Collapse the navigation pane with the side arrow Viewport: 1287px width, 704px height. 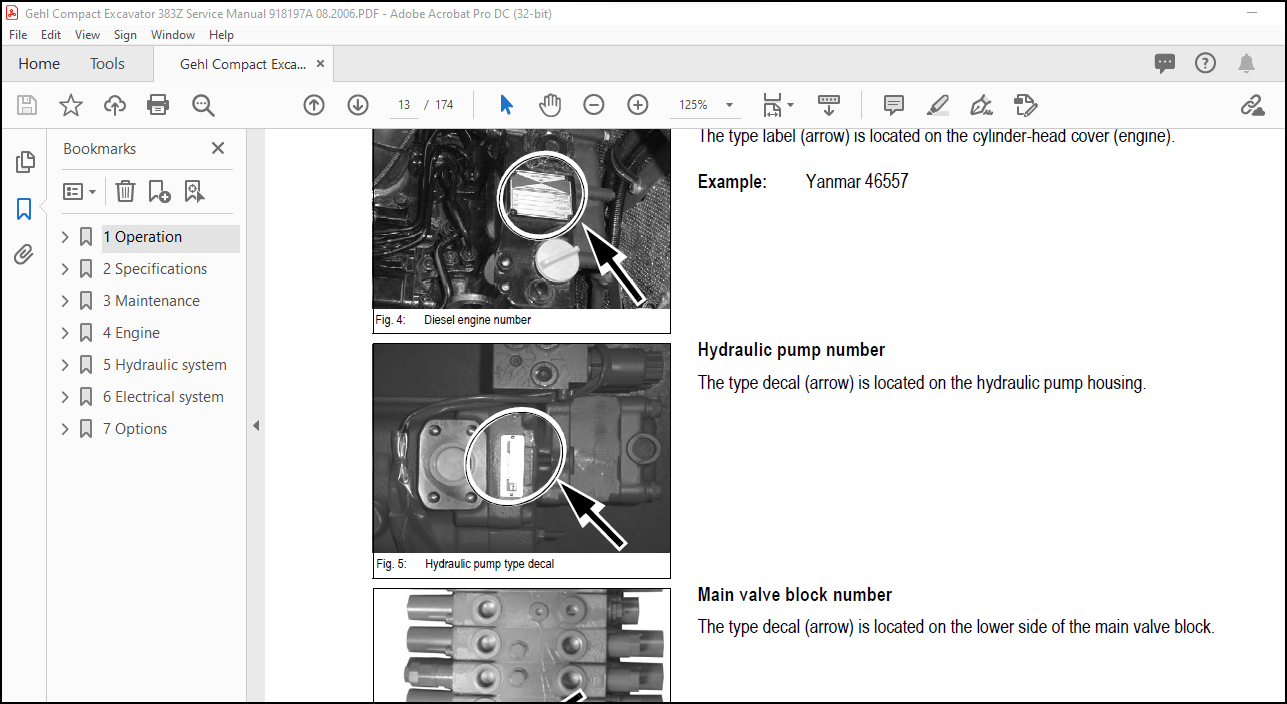coord(255,426)
